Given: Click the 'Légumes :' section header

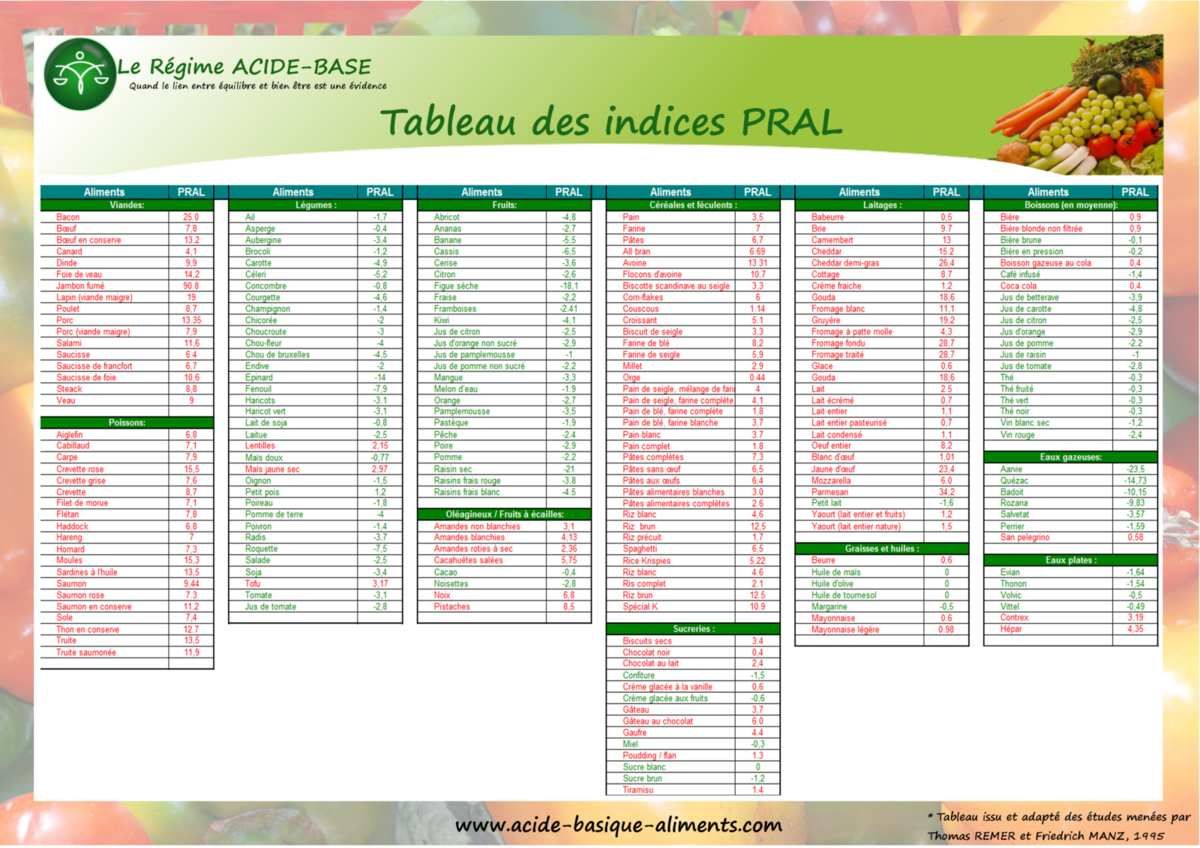Looking at the screenshot, I should pos(316,205).
